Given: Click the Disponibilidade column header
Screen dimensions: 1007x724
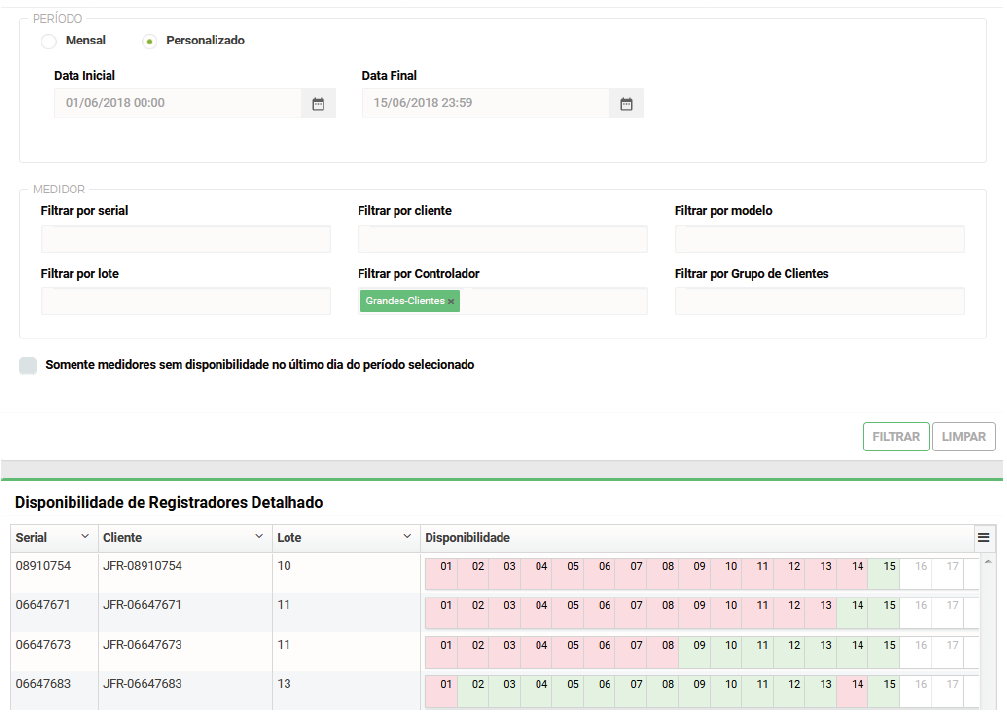Looking at the screenshot, I should [468, 538].
